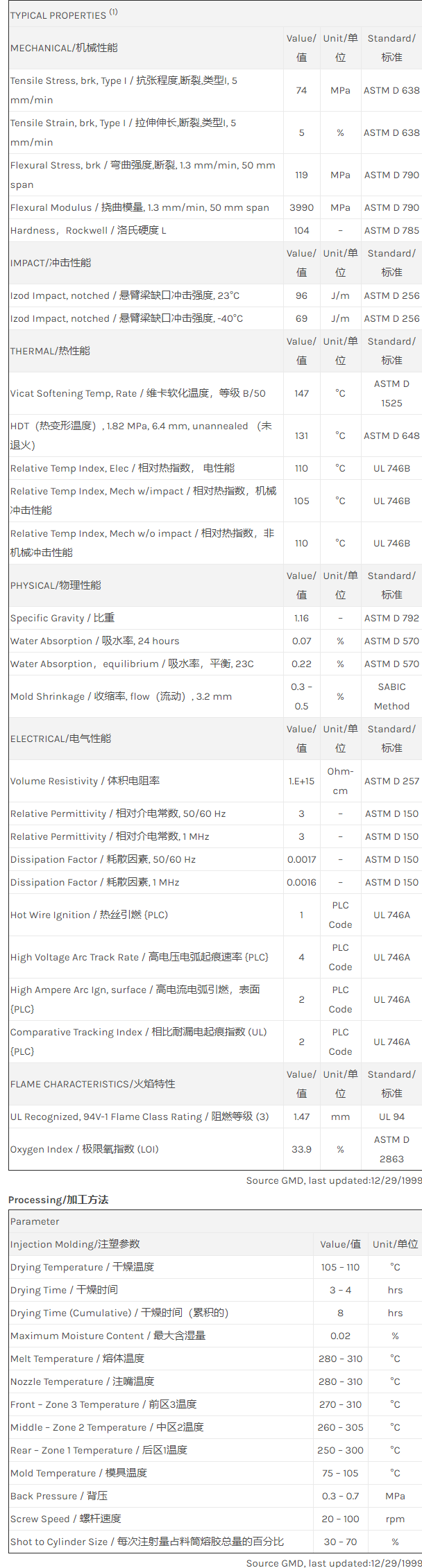Screen dimensions: 422x1568
Task: Select the Melt Temperature row label
Action: pos(77,1359)
